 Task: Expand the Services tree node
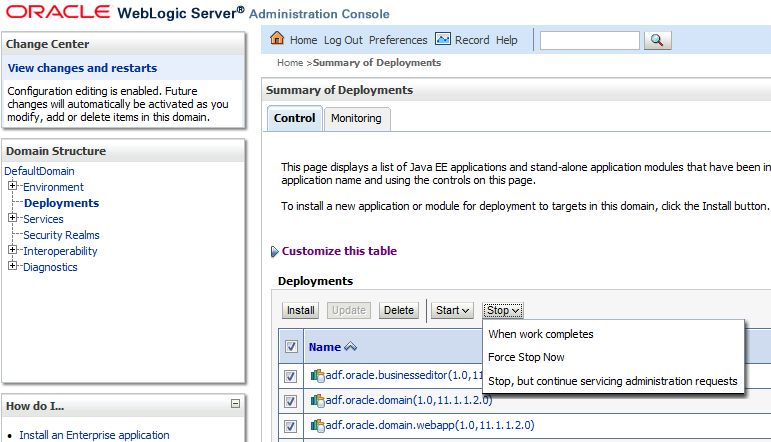click(13, 218)
